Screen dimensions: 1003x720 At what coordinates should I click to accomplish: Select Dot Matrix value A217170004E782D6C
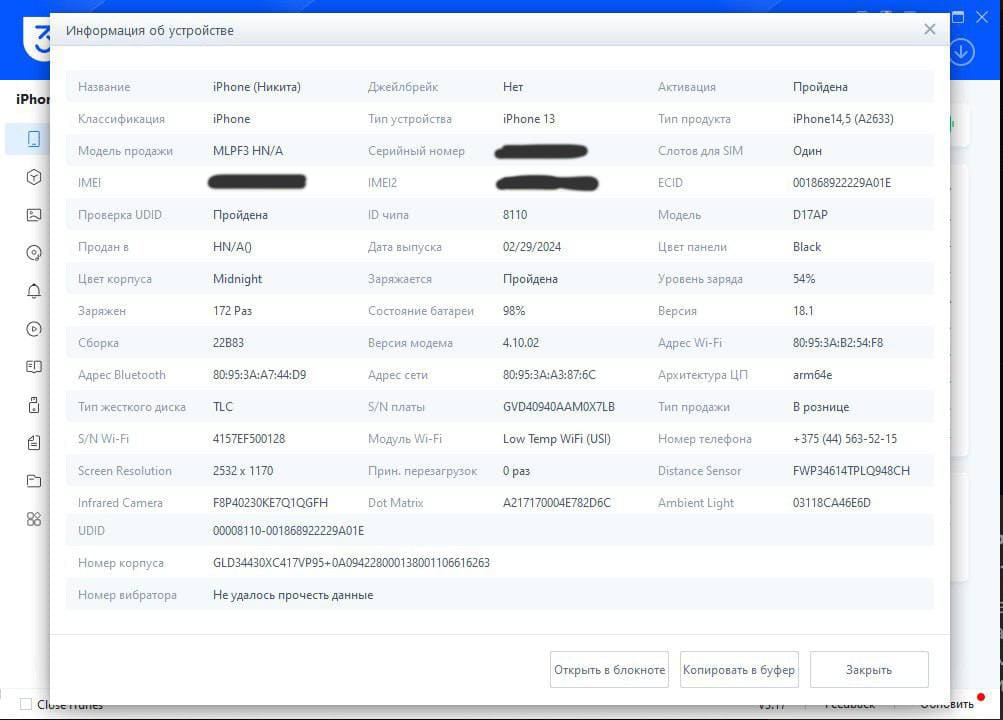pos(557,503)
